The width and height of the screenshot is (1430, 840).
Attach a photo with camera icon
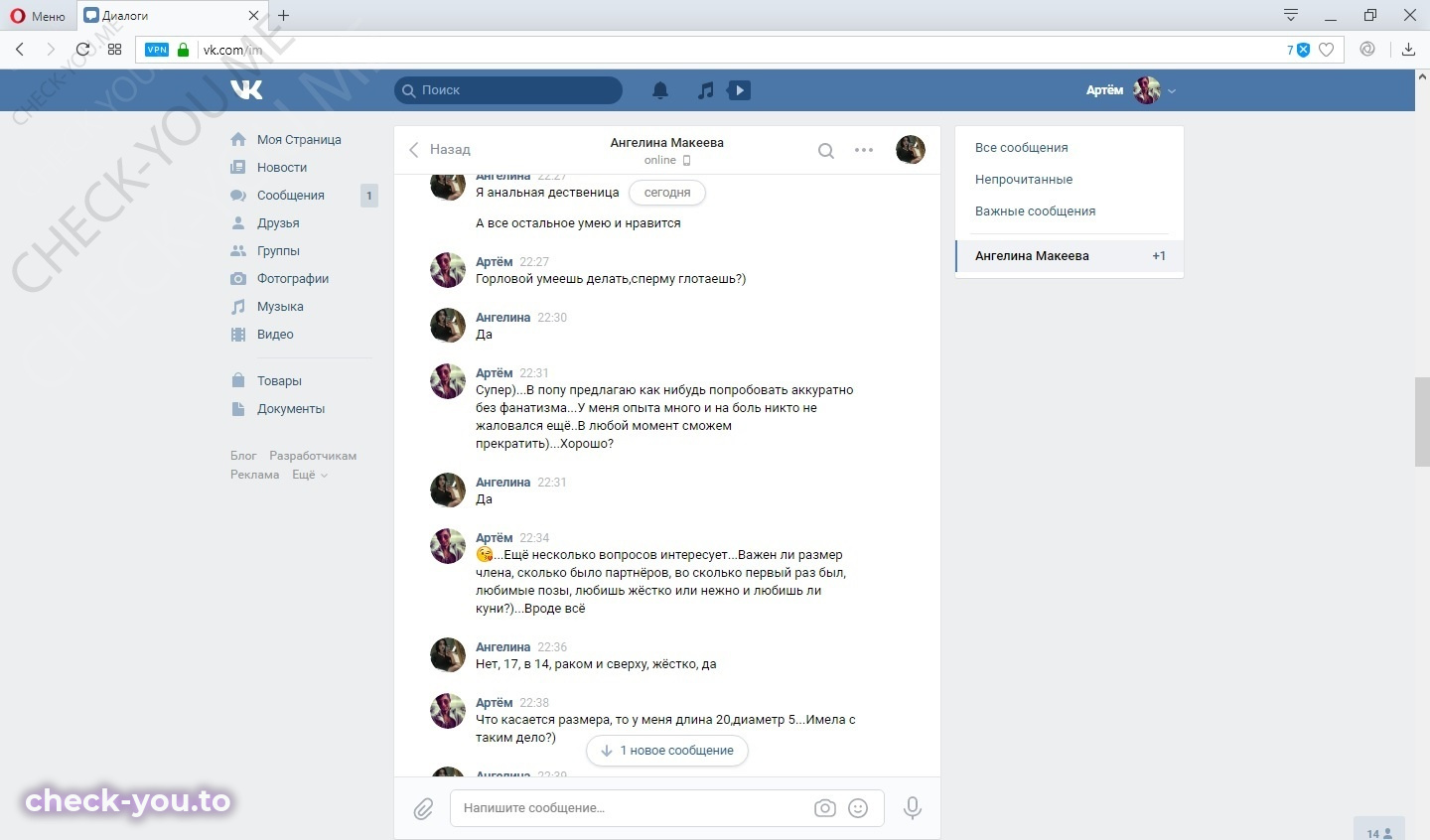[824, 808]
